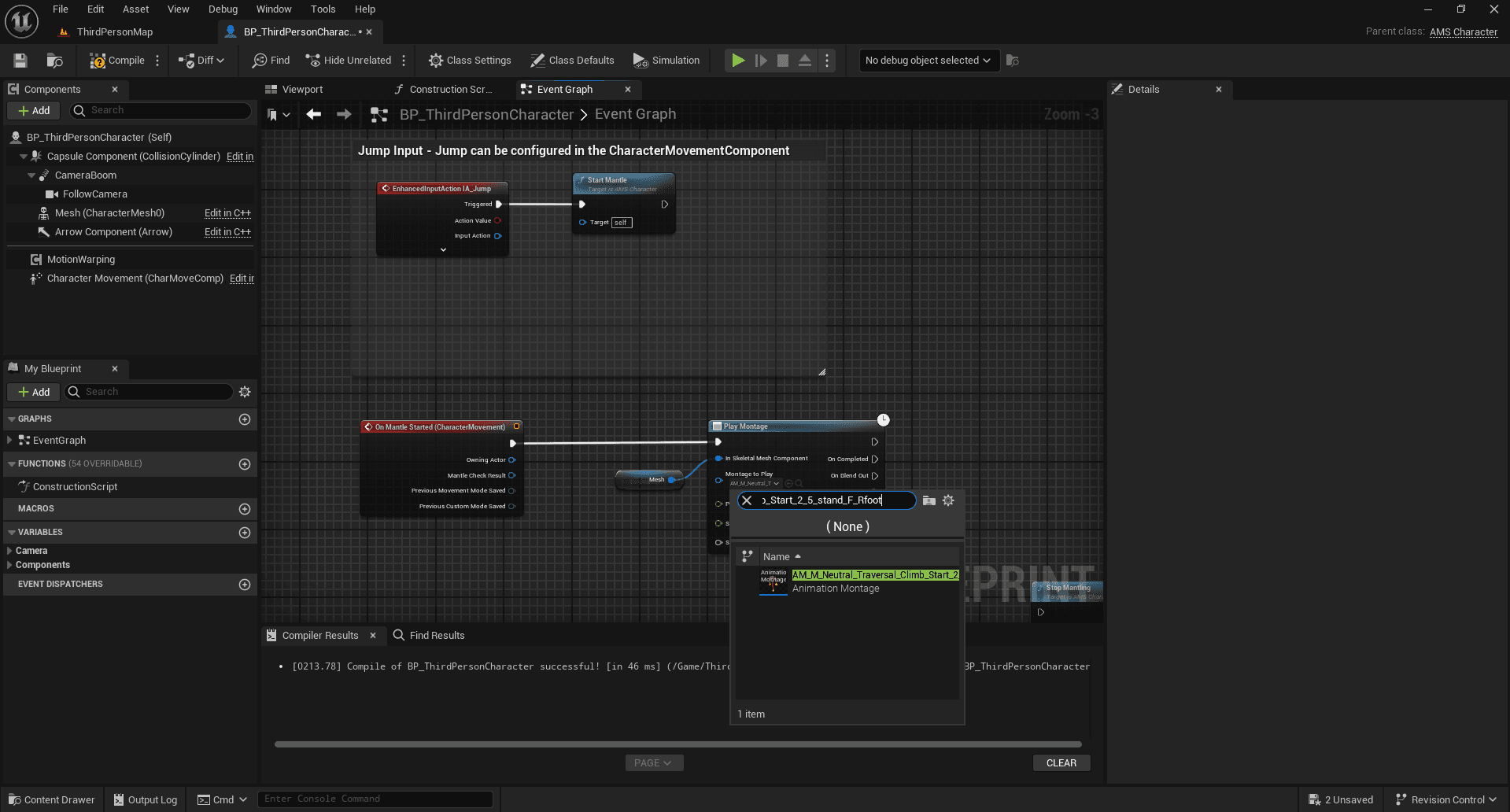Viewport: 1510px width, 812px height.
Task: Select FollowCamera component
Action: click(x=94, y=194)
